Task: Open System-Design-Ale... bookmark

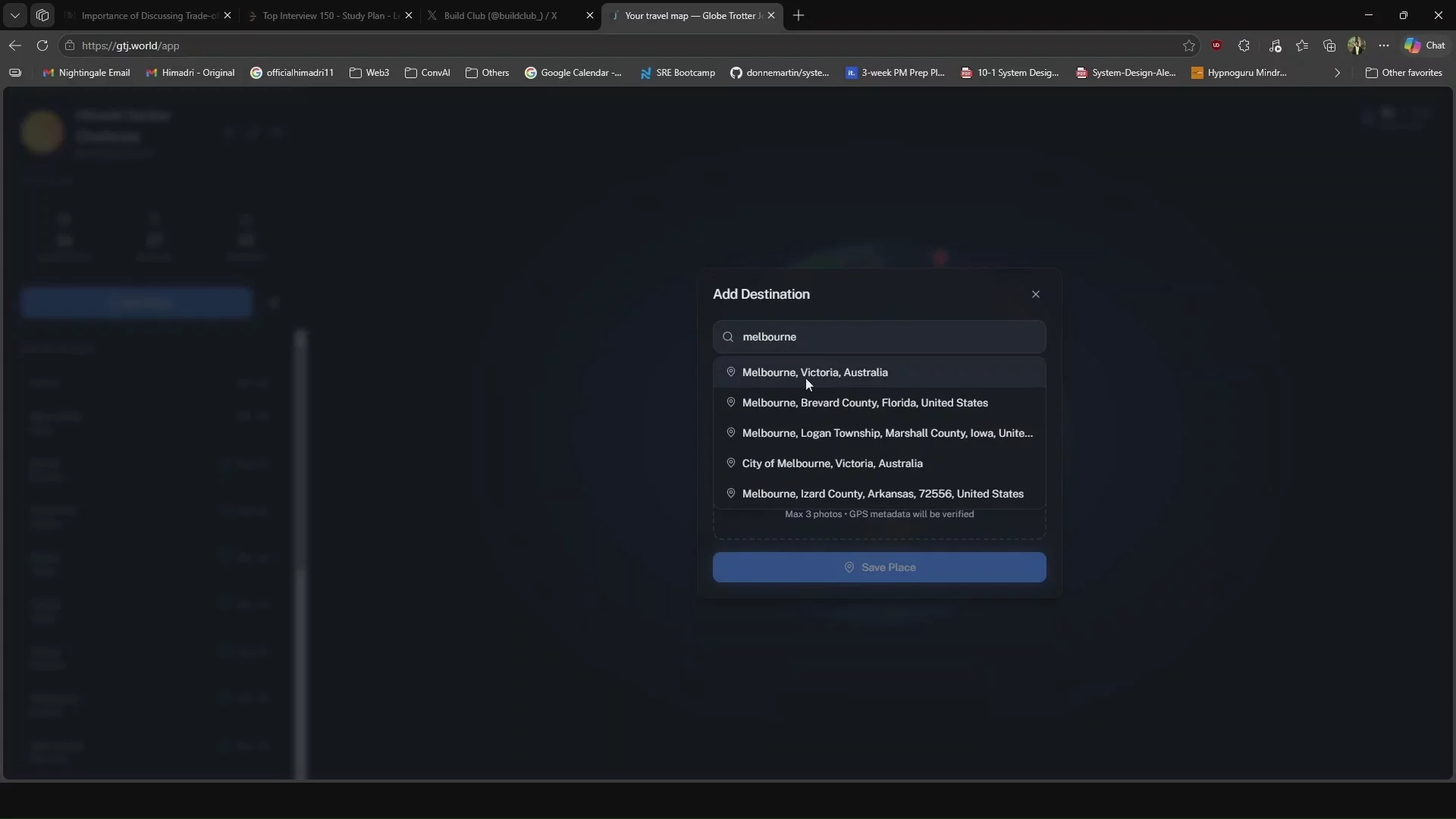Action: point(1125,73)
